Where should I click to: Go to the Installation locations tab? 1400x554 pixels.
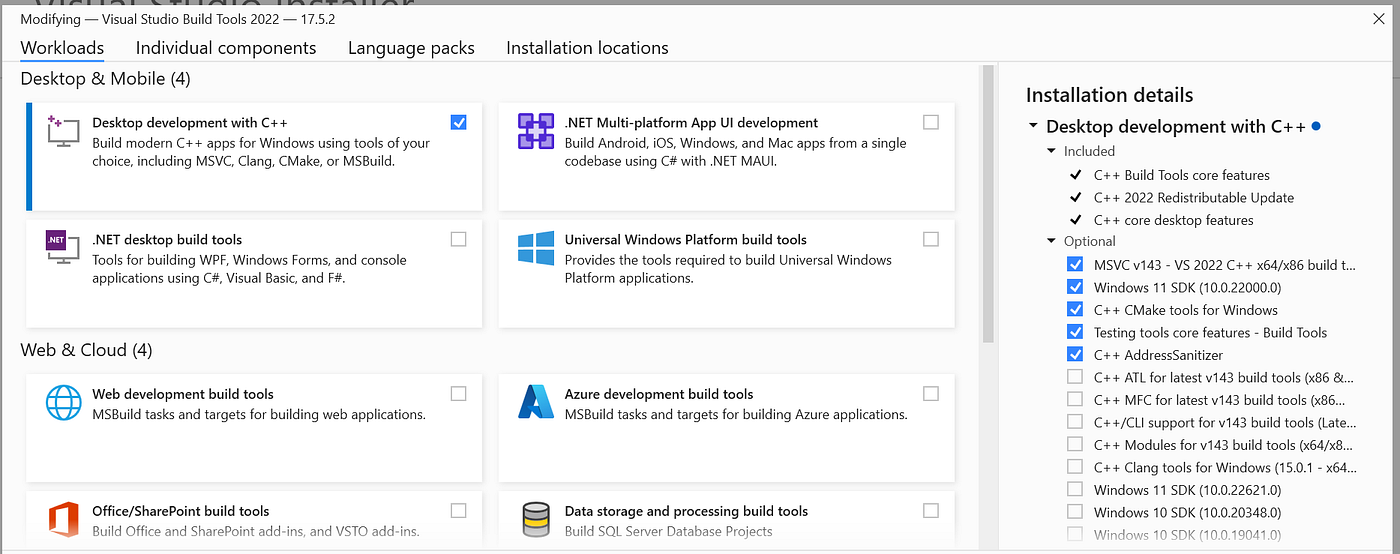pyautogui.click(x=587, y=48)
